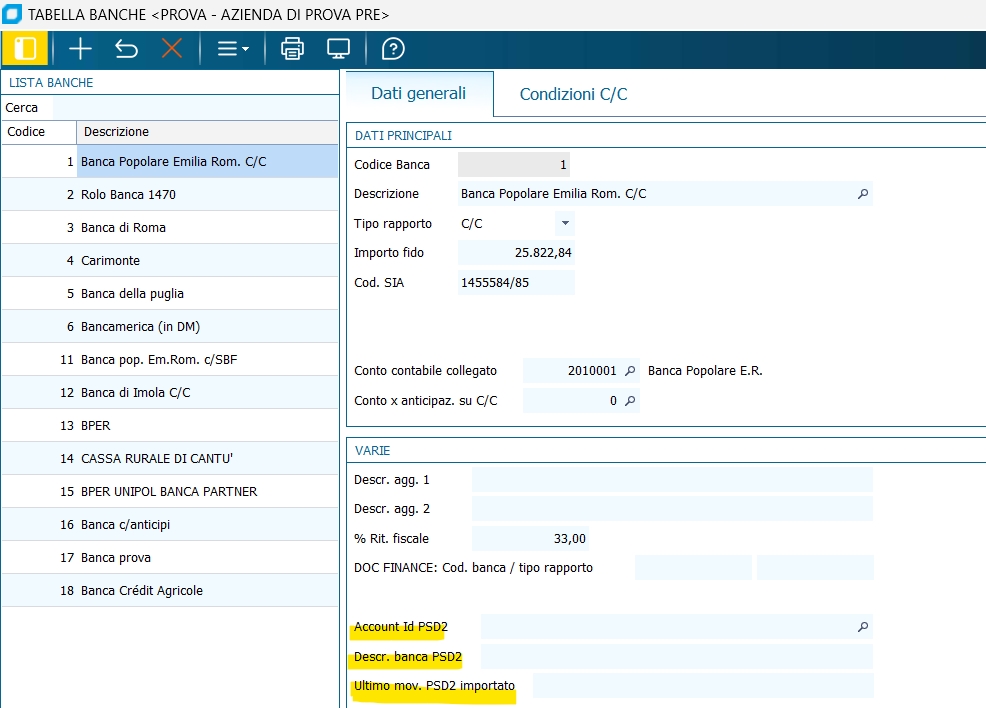Select the Dati generali tab
Viewport: 986px width, 708px height.
coord(418,94)
